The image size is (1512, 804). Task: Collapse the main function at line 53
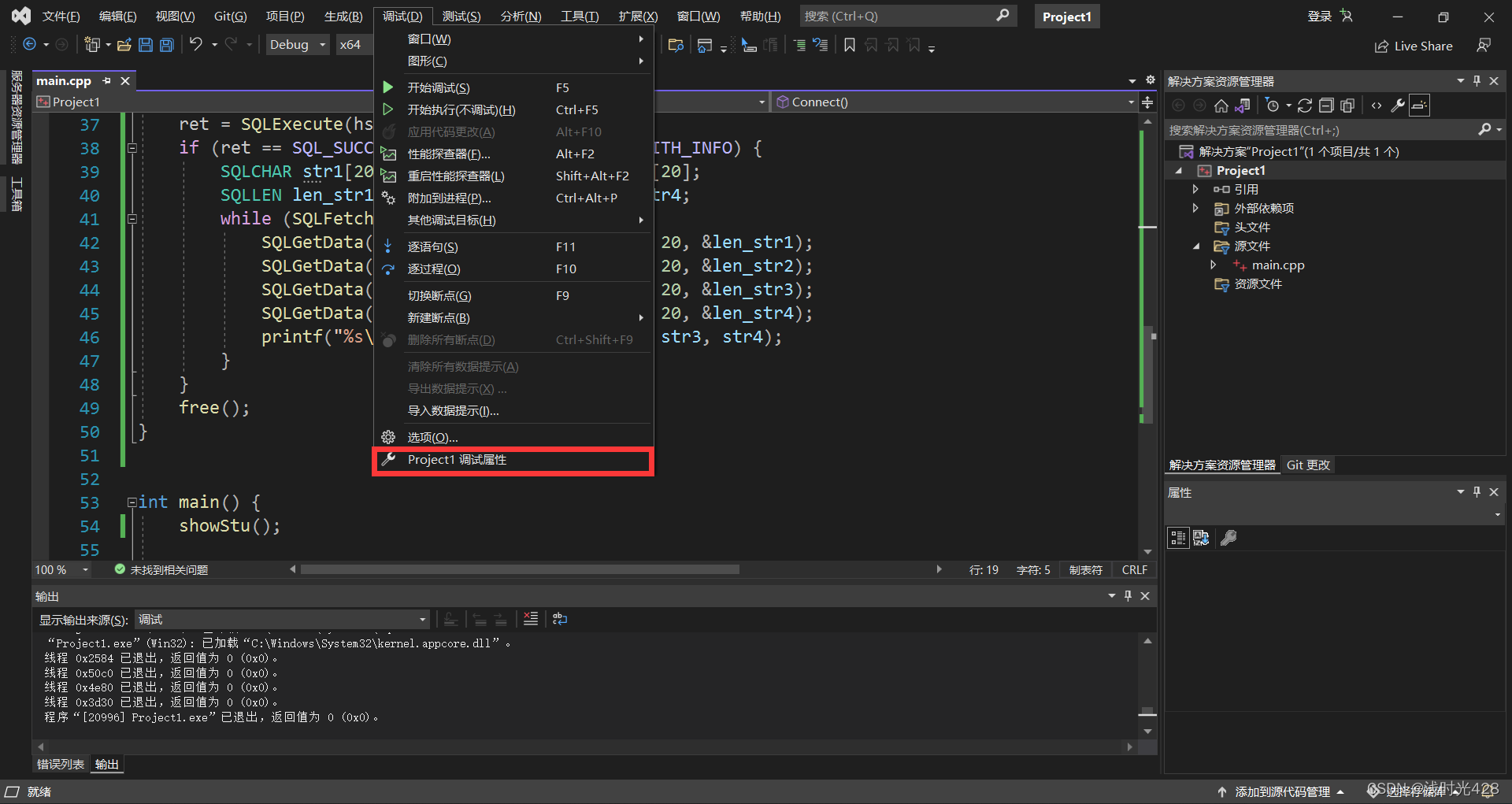[x=132, y=502]
